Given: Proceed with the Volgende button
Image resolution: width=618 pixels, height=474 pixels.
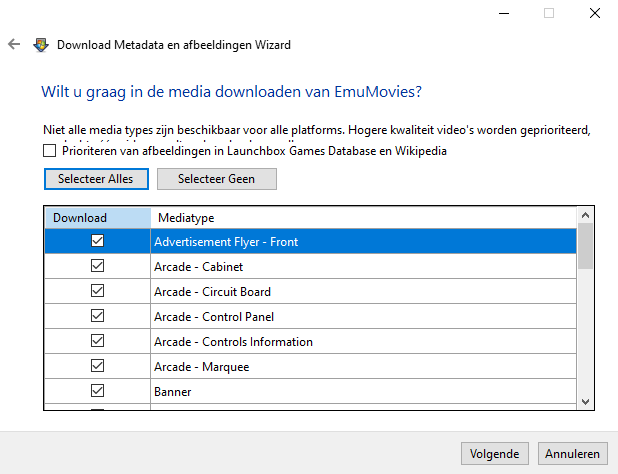Looking at the screenshot, I should point(494,454).
